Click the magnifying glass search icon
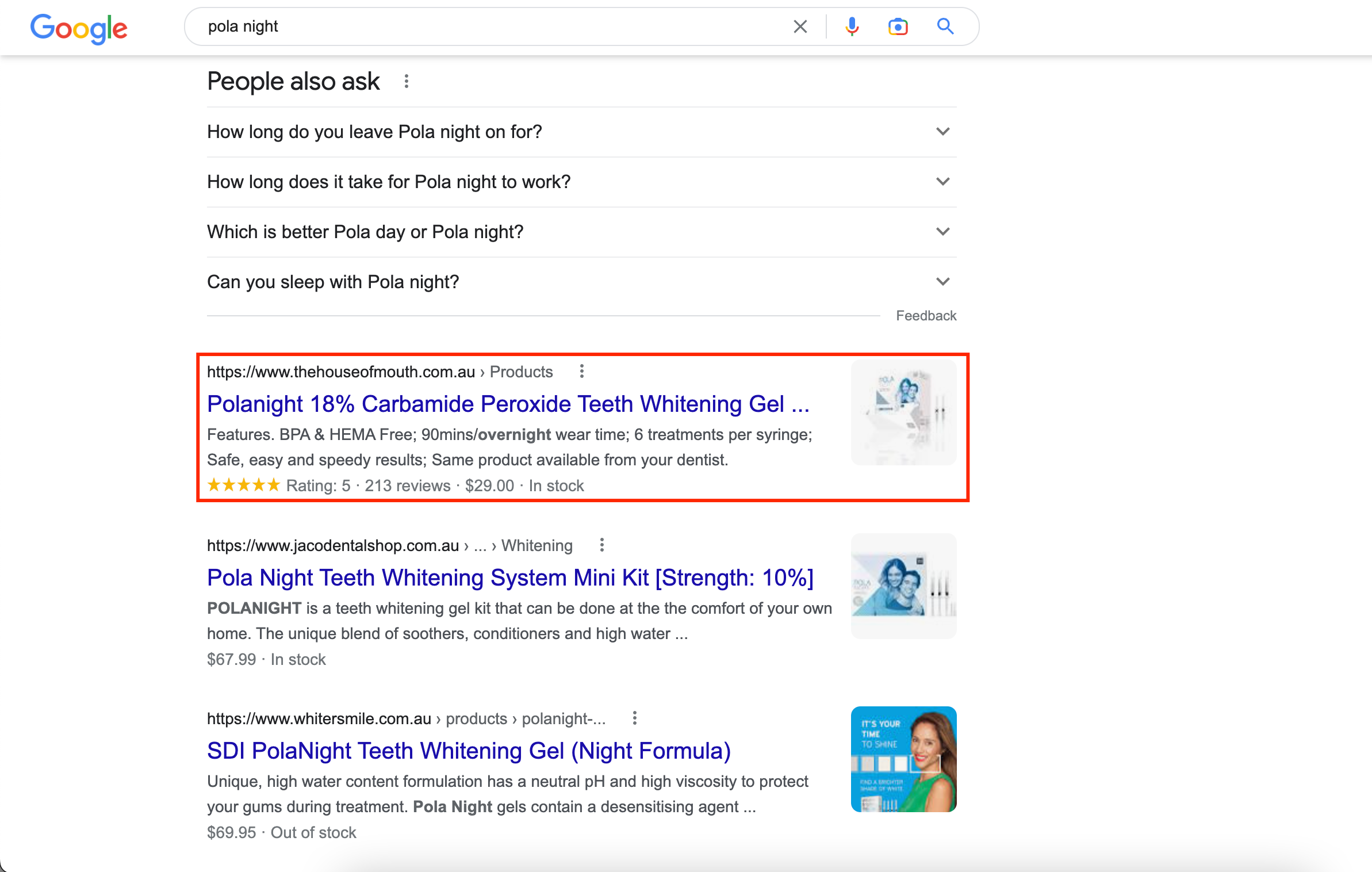 945,26
